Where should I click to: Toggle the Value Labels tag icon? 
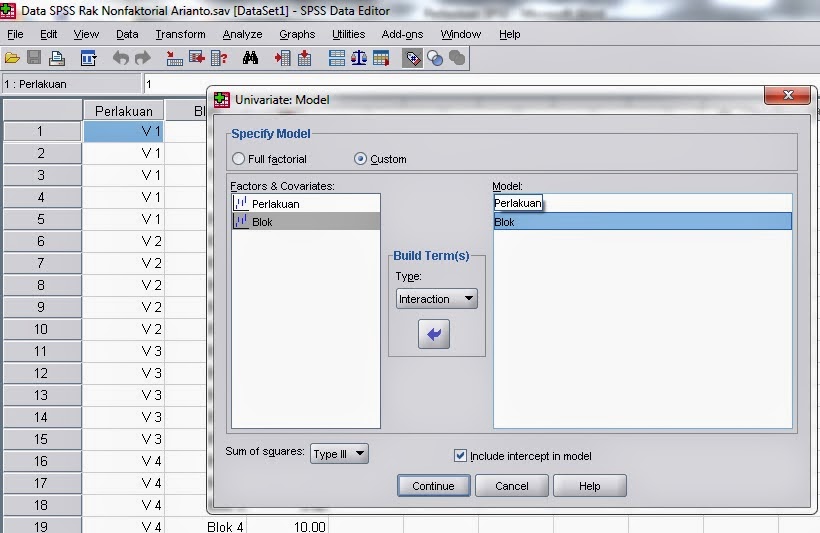coord(413,58)
